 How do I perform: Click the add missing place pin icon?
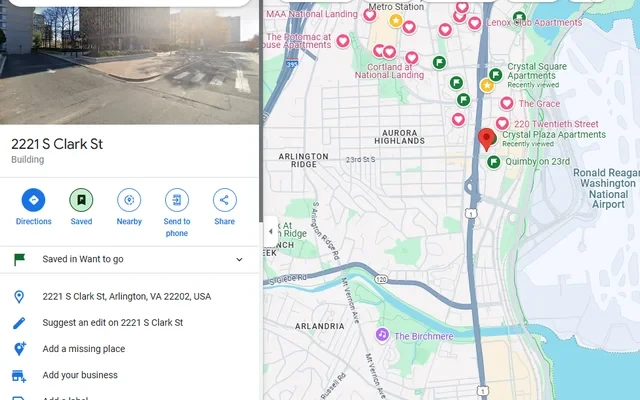[19, 349]
